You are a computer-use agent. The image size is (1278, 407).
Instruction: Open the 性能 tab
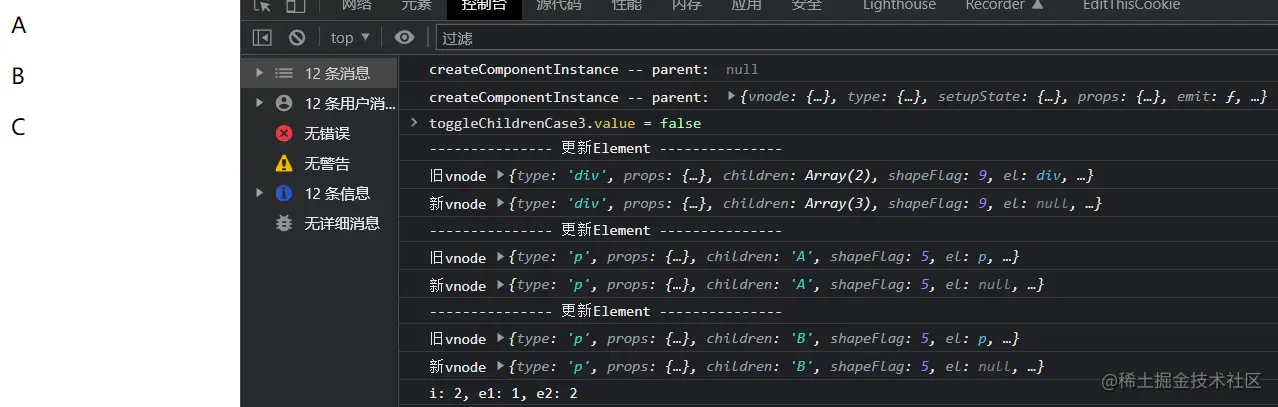click(x=627, y=5)
